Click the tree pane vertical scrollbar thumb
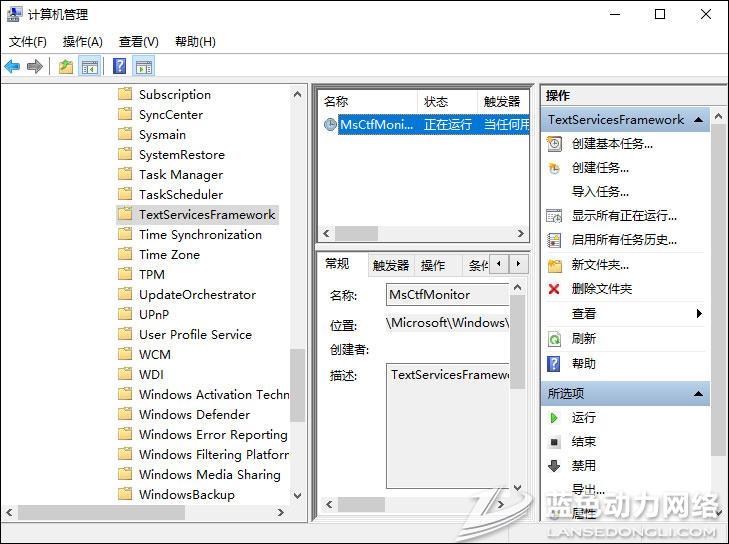 [x=298, y=385]
